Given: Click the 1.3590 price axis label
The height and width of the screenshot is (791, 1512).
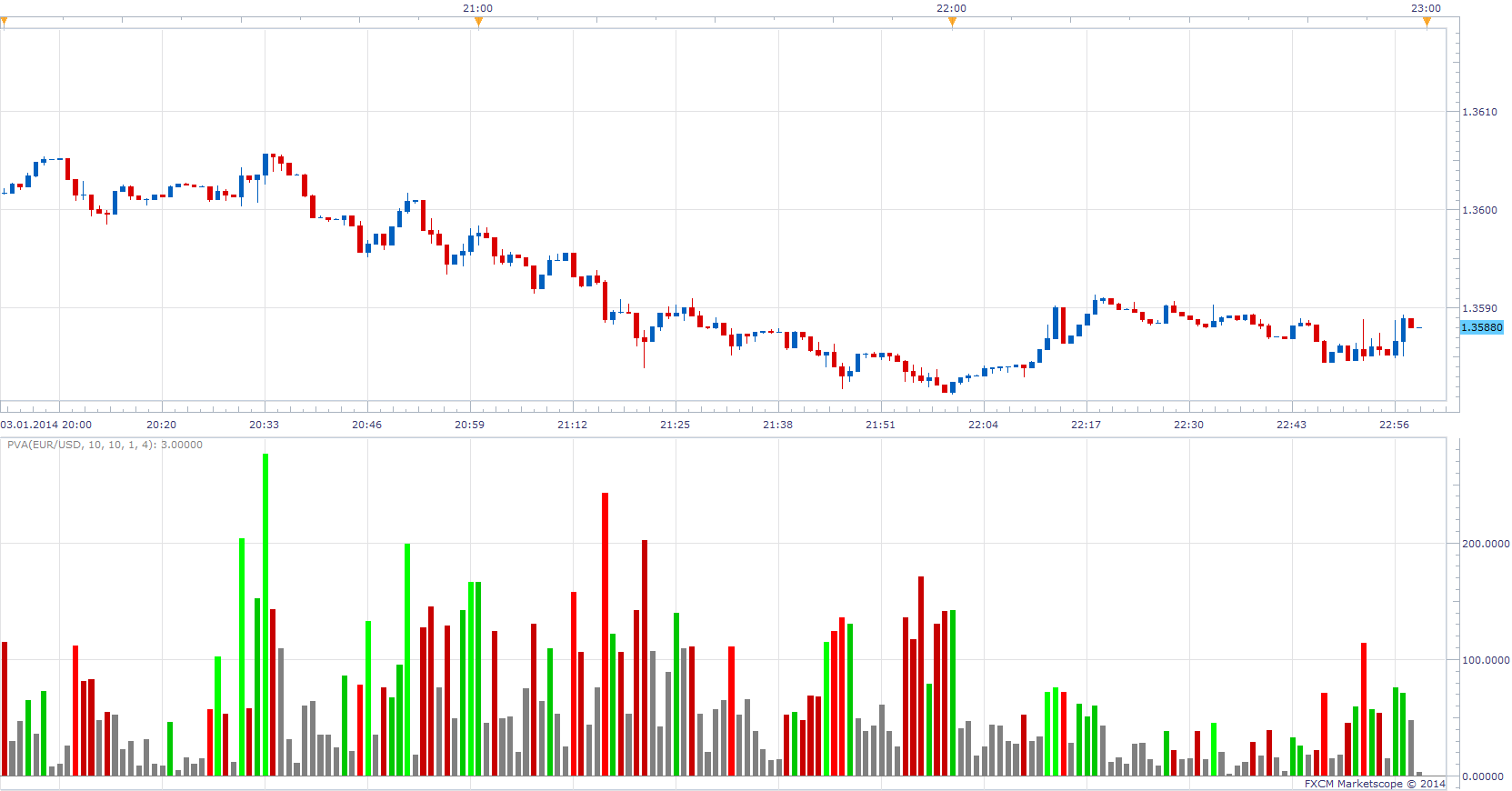Looking at the screenshot, I should pos(1479,308).
